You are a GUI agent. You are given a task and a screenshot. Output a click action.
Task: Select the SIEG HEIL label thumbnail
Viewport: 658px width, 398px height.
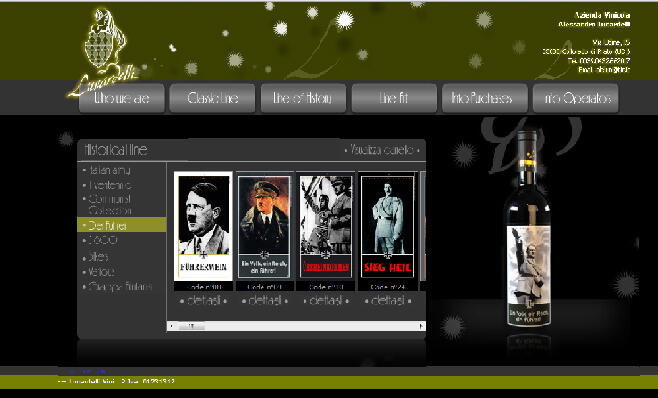pos(387,226)
